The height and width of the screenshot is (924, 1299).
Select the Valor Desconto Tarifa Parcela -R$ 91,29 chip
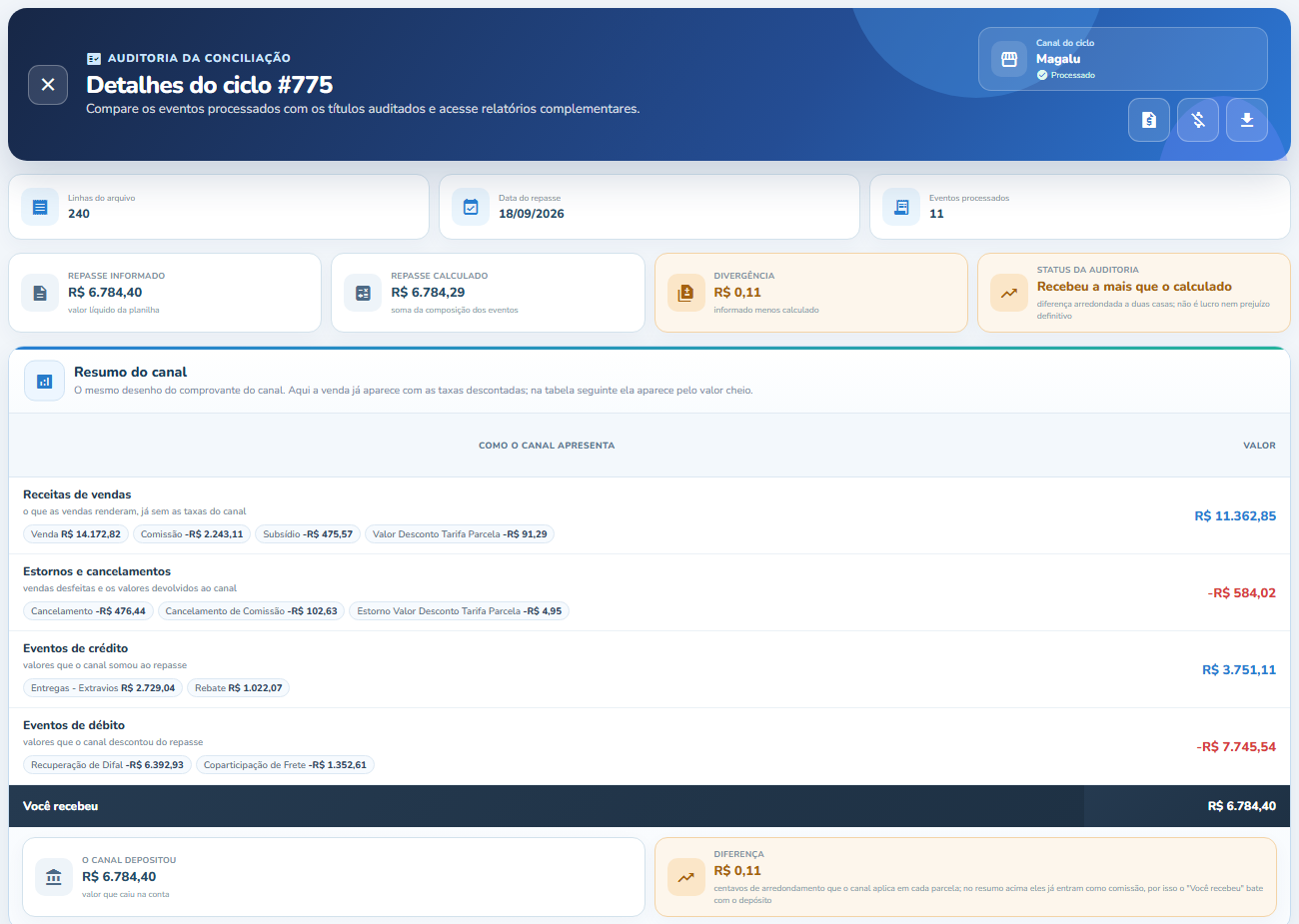pyautogui.click(x=460, y=534)
